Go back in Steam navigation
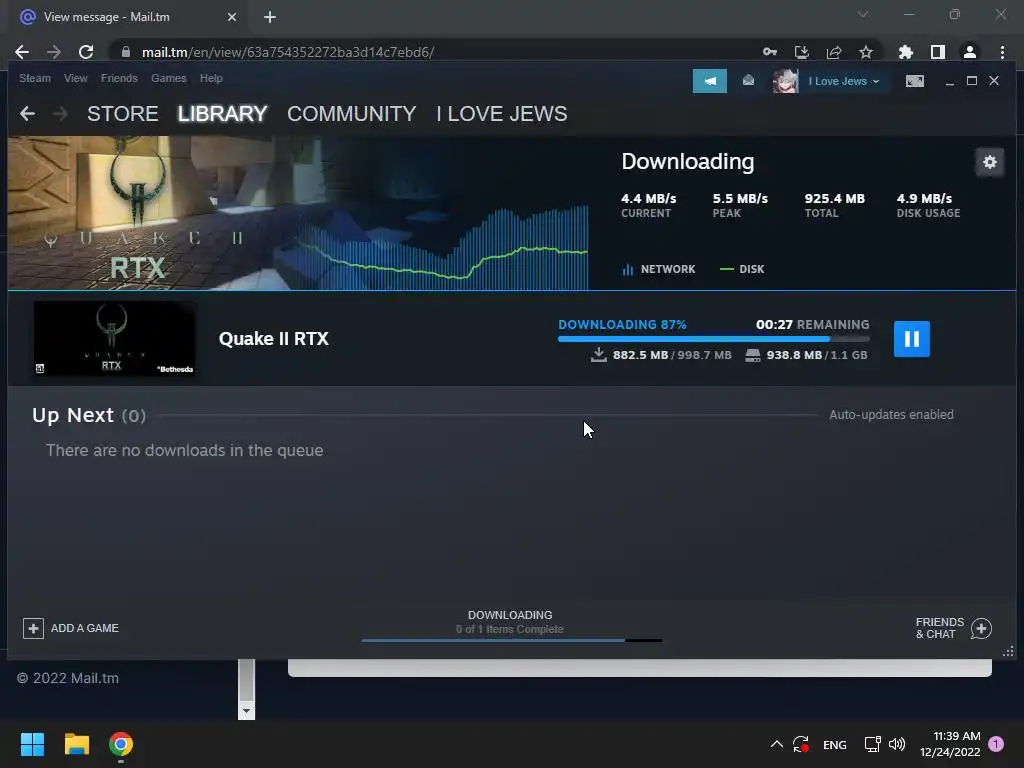Image resolution: width=1024 pixels, height=768 pixels. 27,114
